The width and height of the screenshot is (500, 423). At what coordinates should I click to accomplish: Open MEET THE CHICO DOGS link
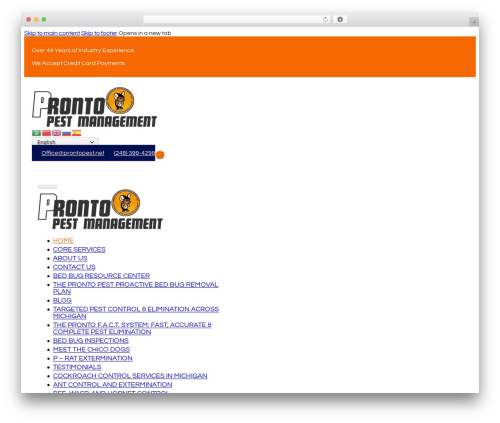[x=91, y=349]
